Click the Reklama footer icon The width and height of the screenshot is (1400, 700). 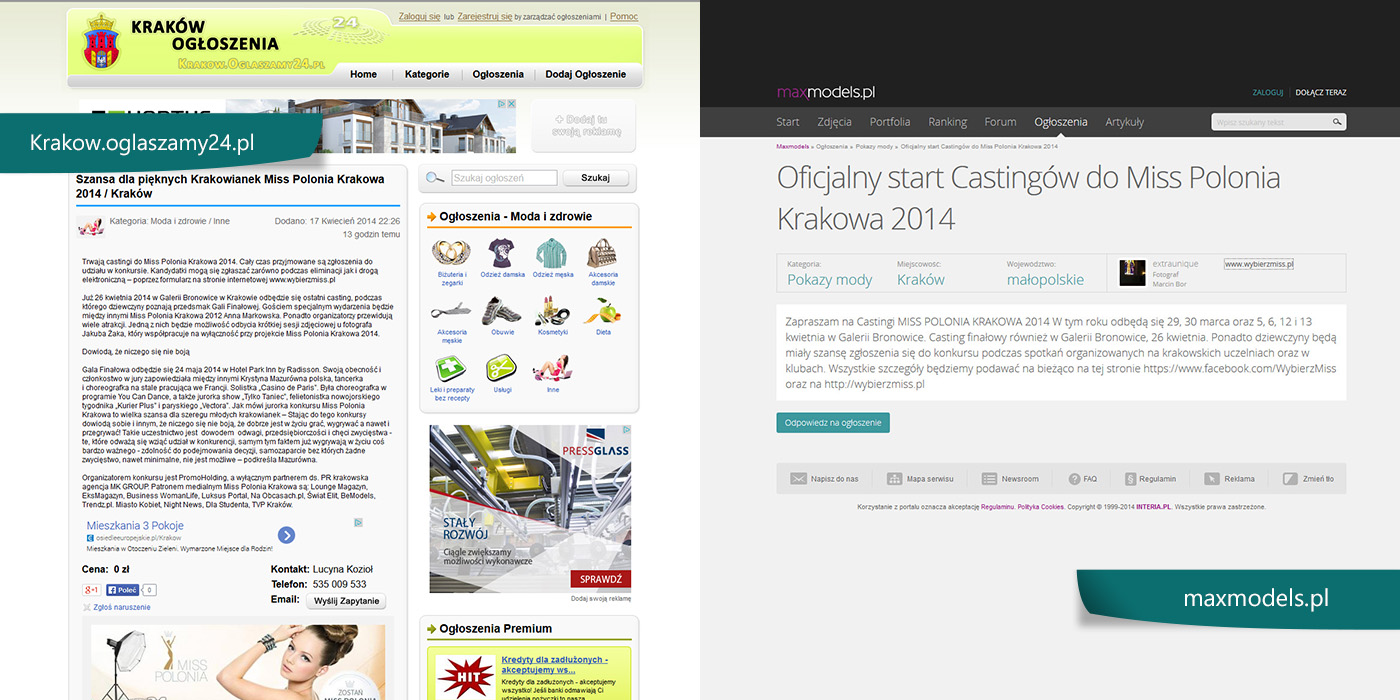(1212, 479)
